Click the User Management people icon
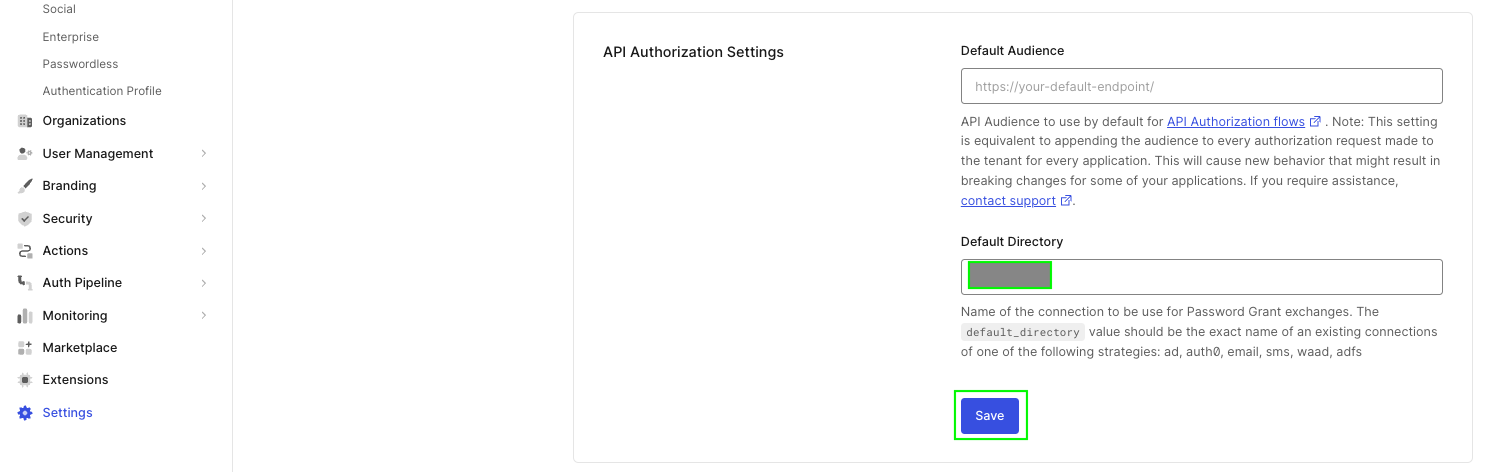Screen dimensions: 1499x472 (x=25, y=154)
